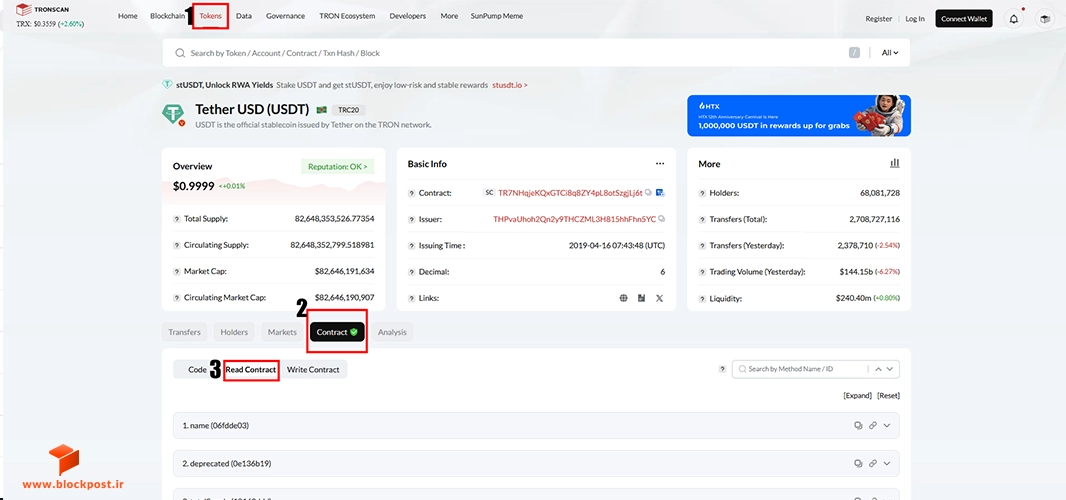Copy the issuer address THPvaUhoh
The image size is (1066, 500).
[x=661, y=219]
